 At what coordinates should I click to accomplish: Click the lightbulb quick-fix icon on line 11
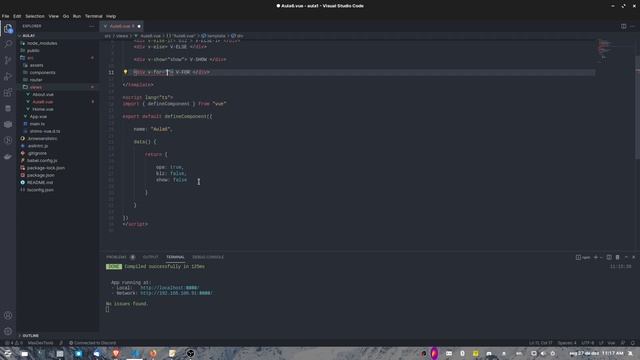[125, 72]
